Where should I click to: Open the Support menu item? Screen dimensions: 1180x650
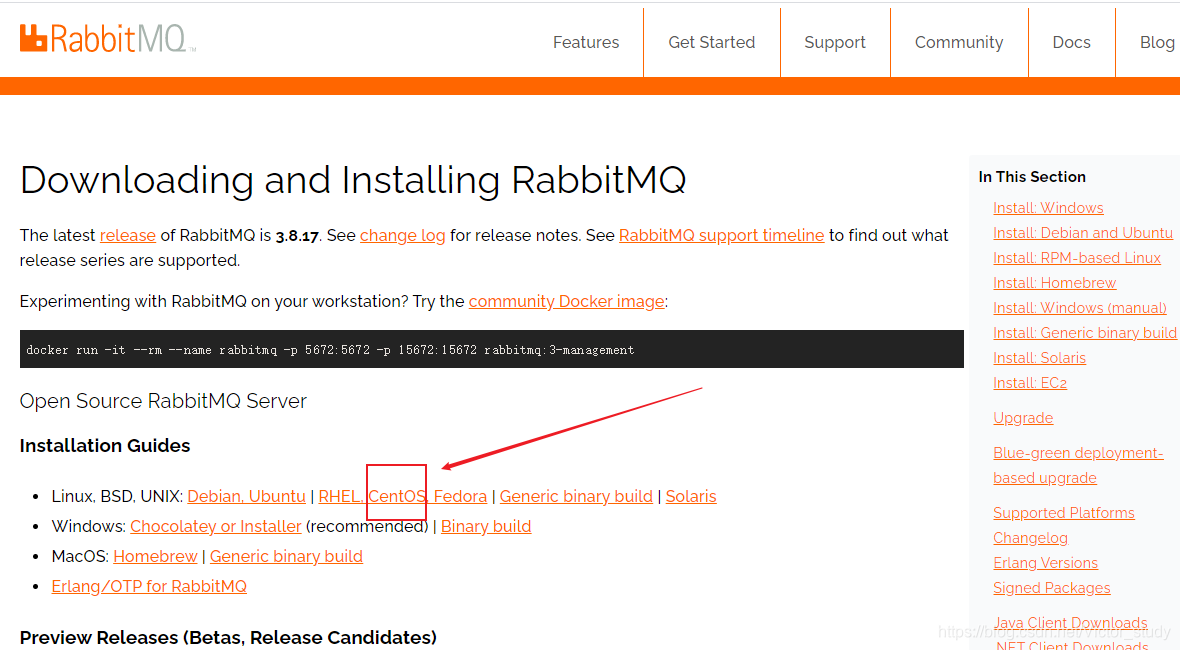click(x=835, y=42)
